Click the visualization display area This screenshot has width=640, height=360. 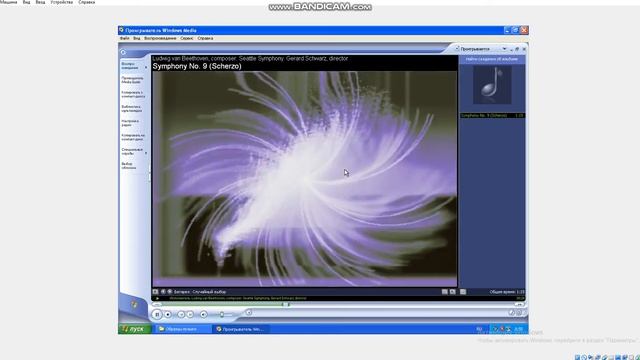(304, 179)
